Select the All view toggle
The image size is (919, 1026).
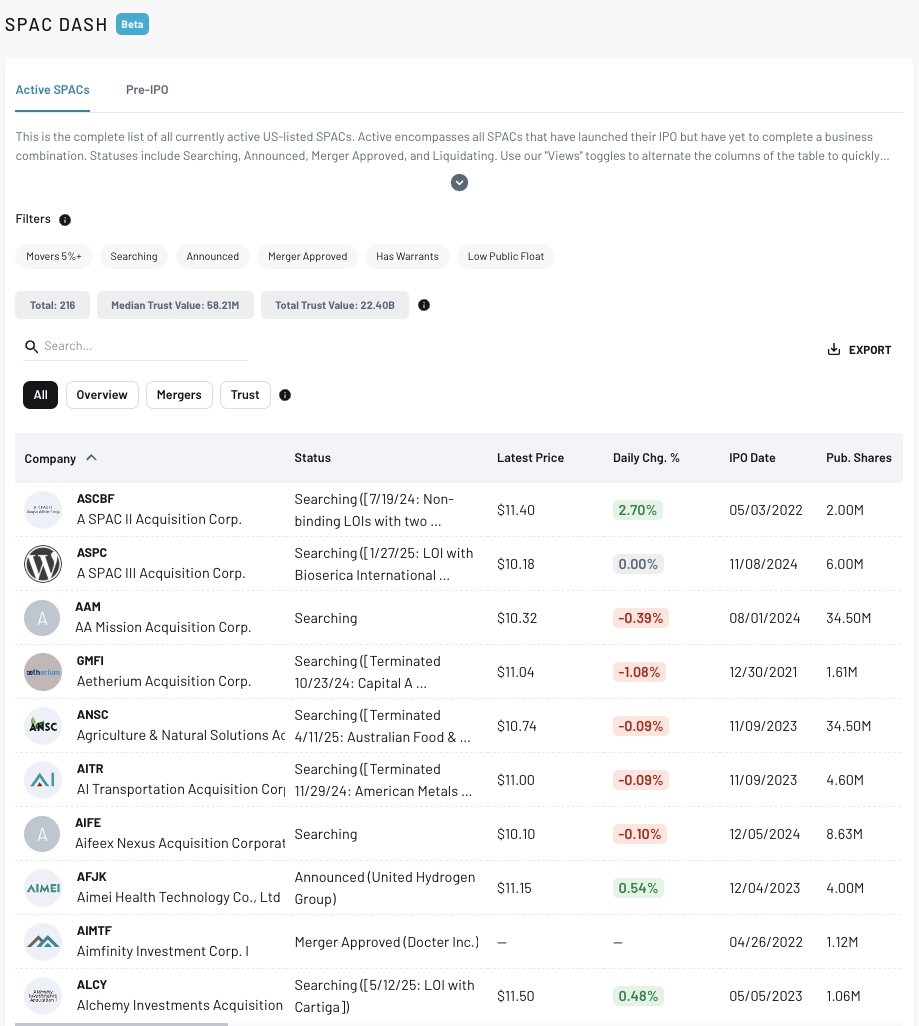41,395
